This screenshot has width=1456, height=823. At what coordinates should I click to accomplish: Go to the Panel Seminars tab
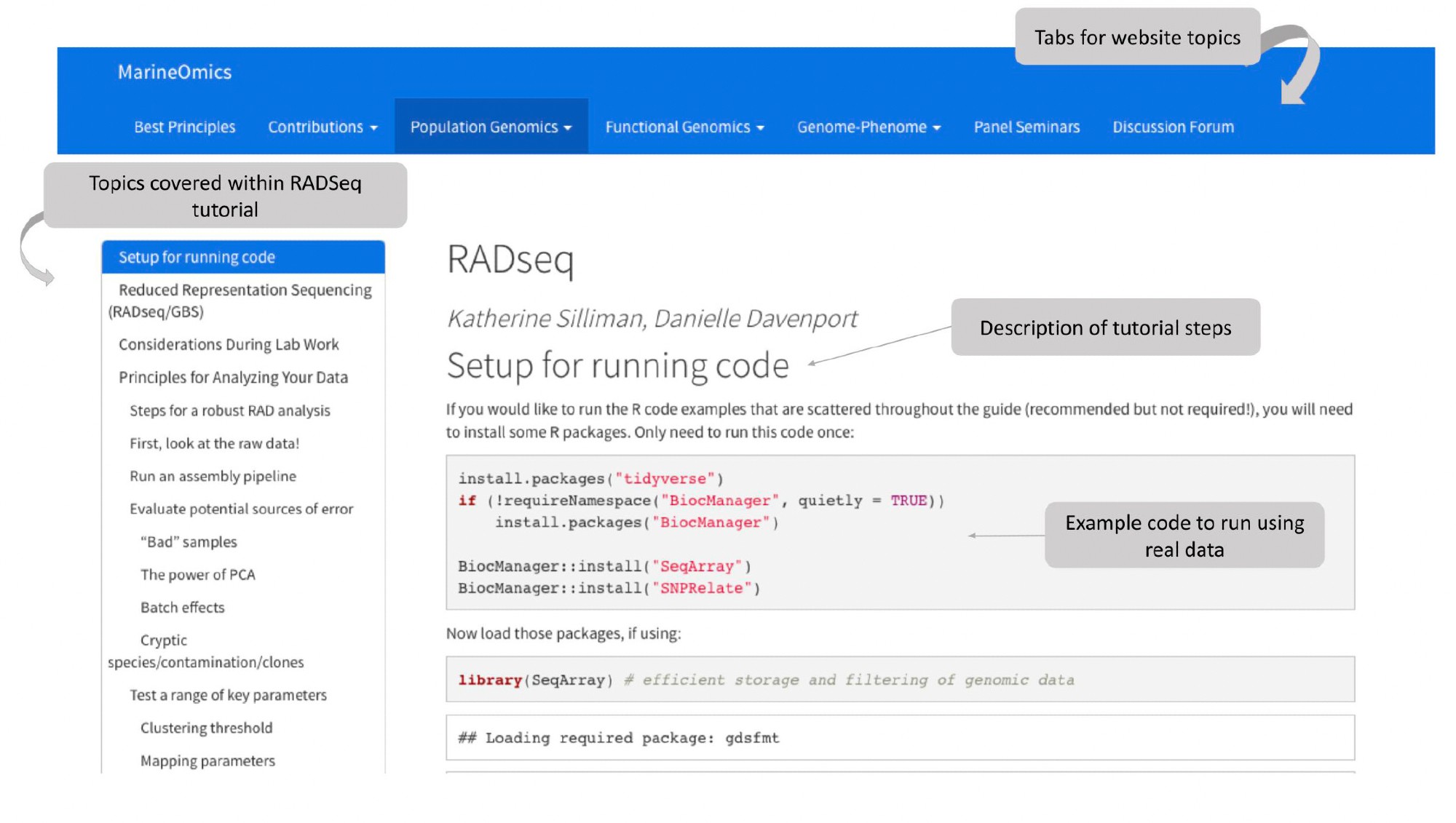1026,127
